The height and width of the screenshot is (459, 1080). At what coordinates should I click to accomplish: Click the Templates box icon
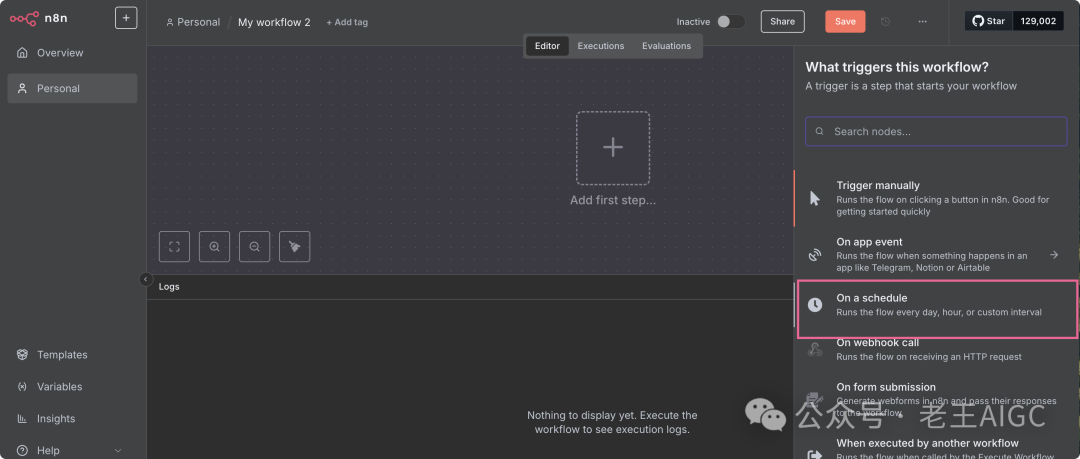(x=23, y=355)
